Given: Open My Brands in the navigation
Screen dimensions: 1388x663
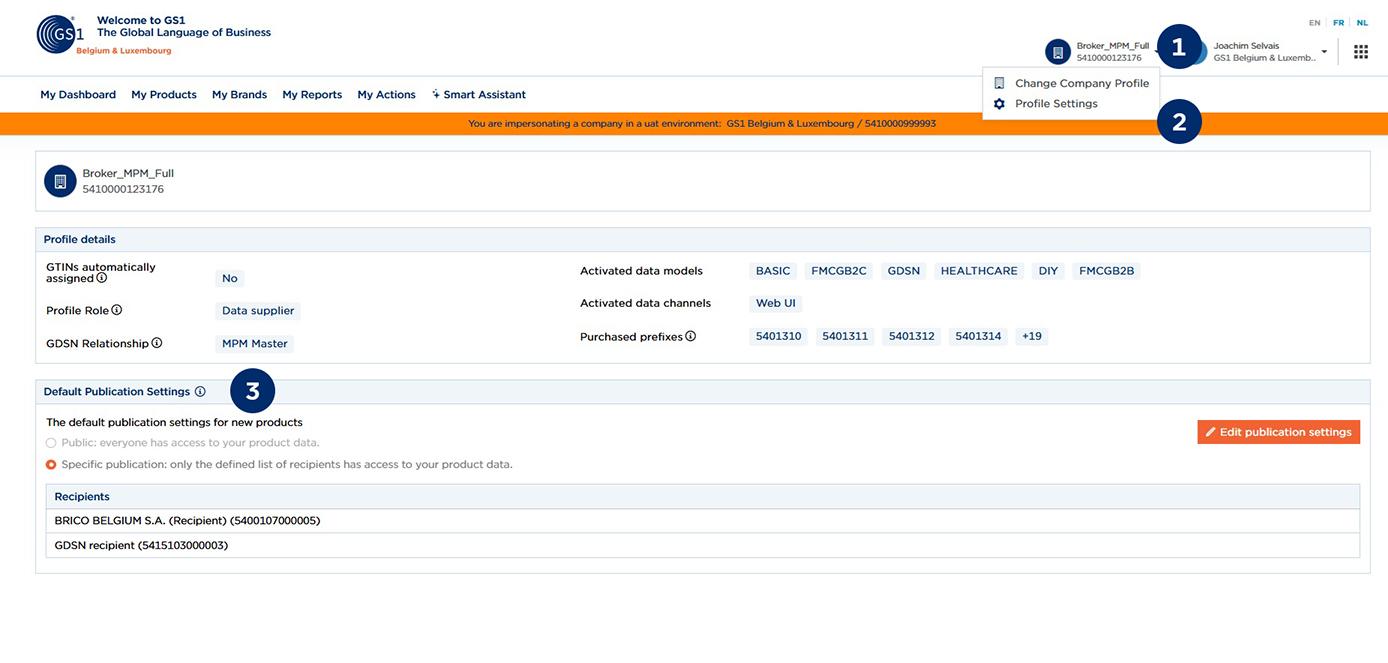Looking at the screenshot, I should click(239, 95).
